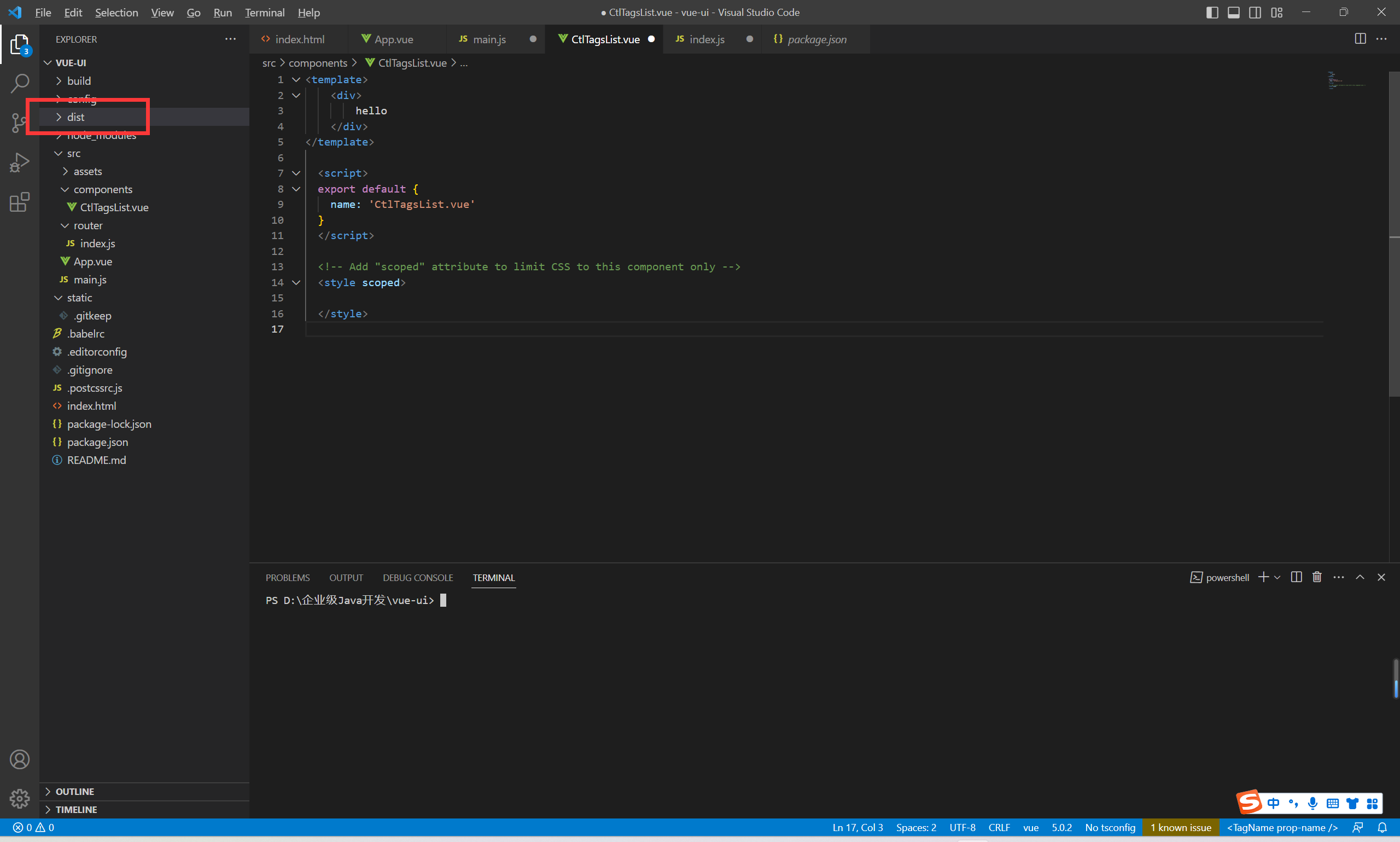Screen dimensions: 1400x842
Task: Split the editor right
Action: 1360,39
